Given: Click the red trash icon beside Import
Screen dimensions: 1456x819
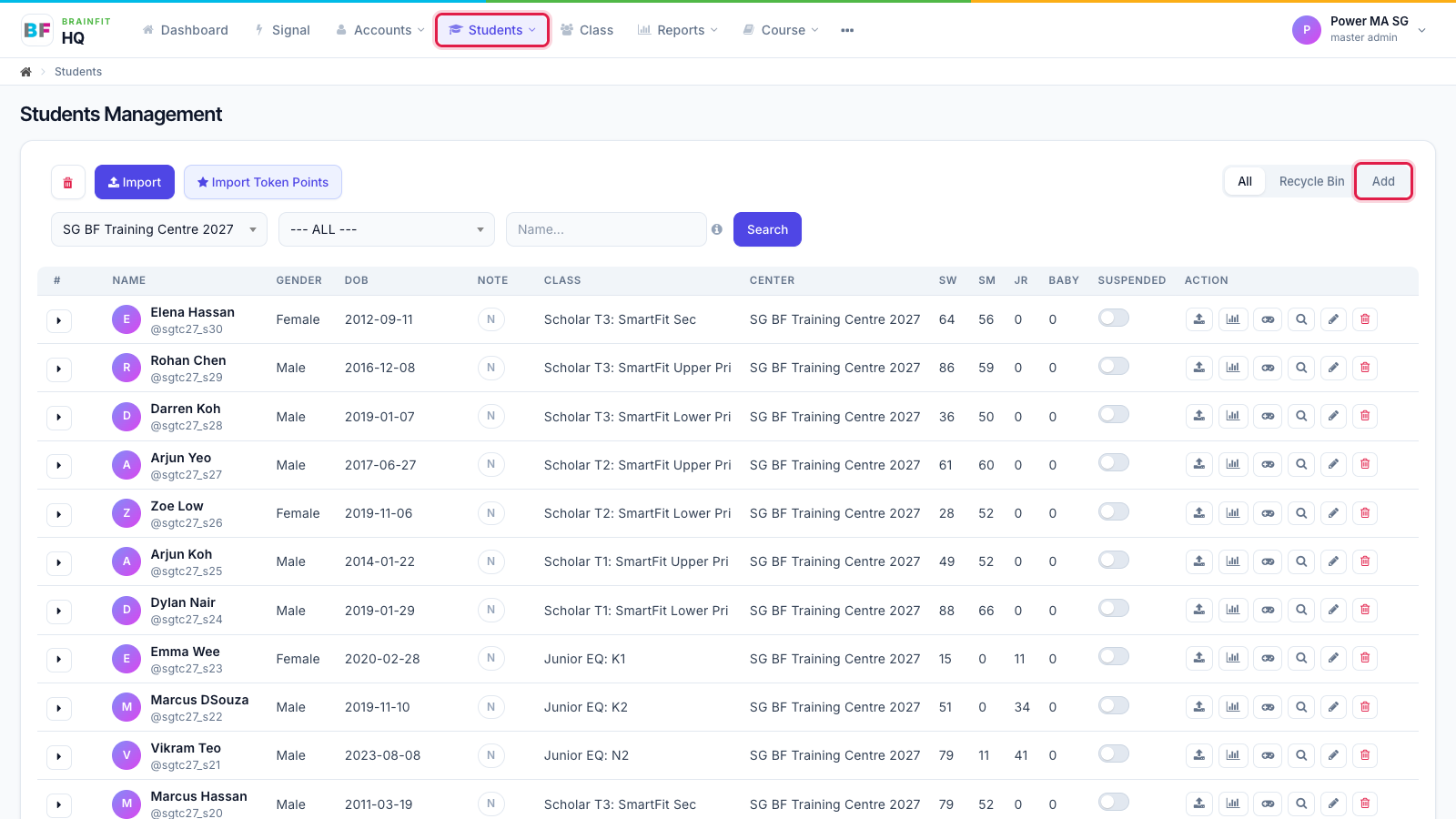Looking at the screenshot, I should coord(68,182).
